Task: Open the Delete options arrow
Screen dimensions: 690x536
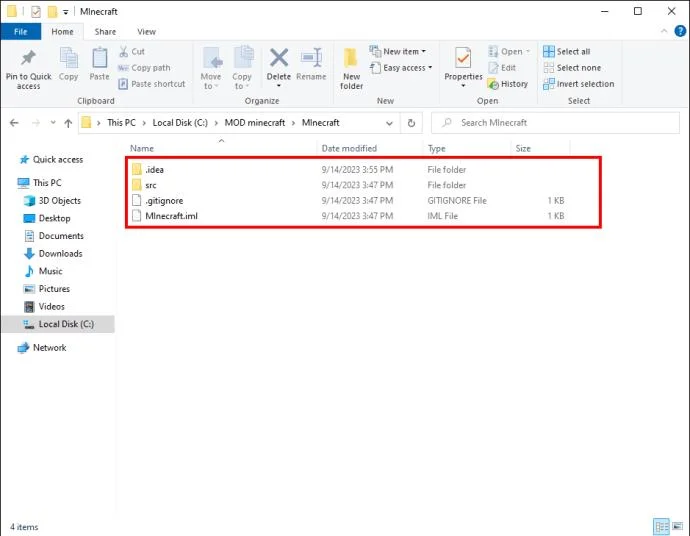Action: pos(279,85)
